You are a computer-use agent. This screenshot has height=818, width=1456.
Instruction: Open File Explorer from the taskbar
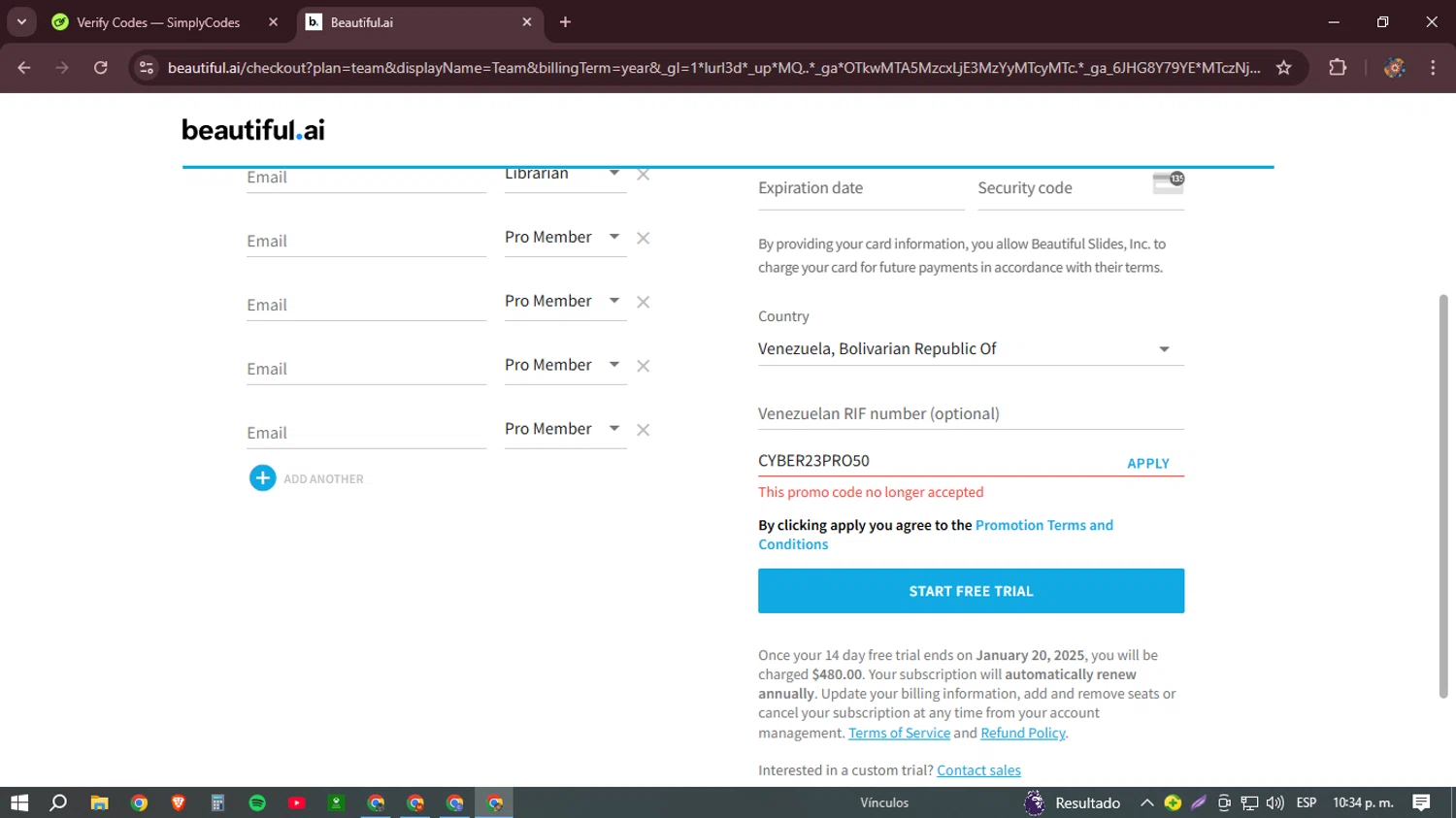[x=99, y=802]
